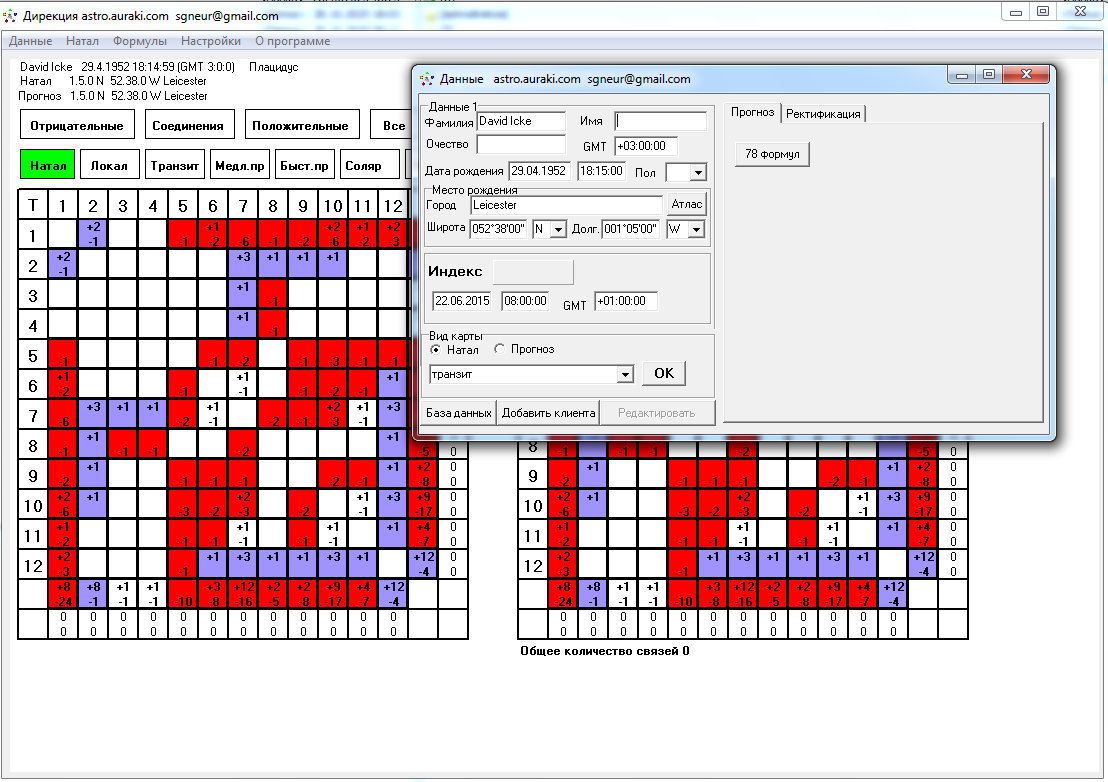Image resolution: width=1108 pixels, height=782 pixels.
Task: Select the Натал radio button
Action: point(435,349)
